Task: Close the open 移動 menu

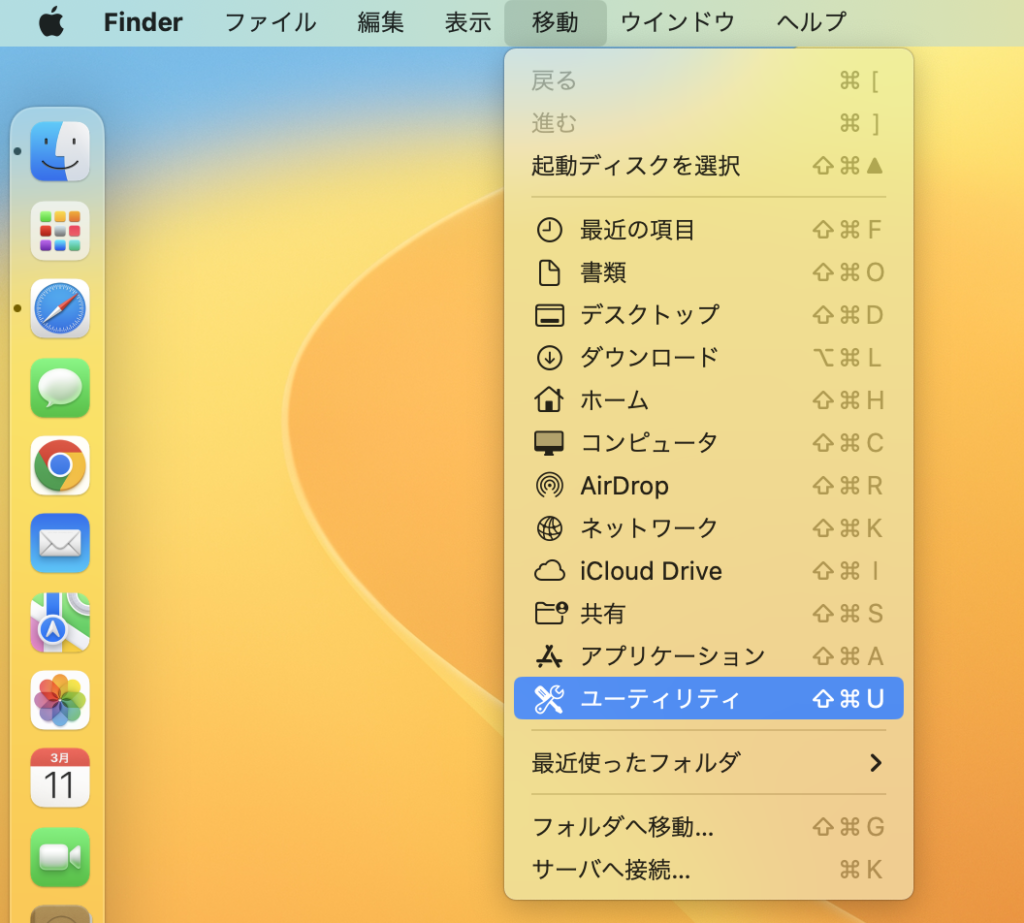Action: click(555, 22)
